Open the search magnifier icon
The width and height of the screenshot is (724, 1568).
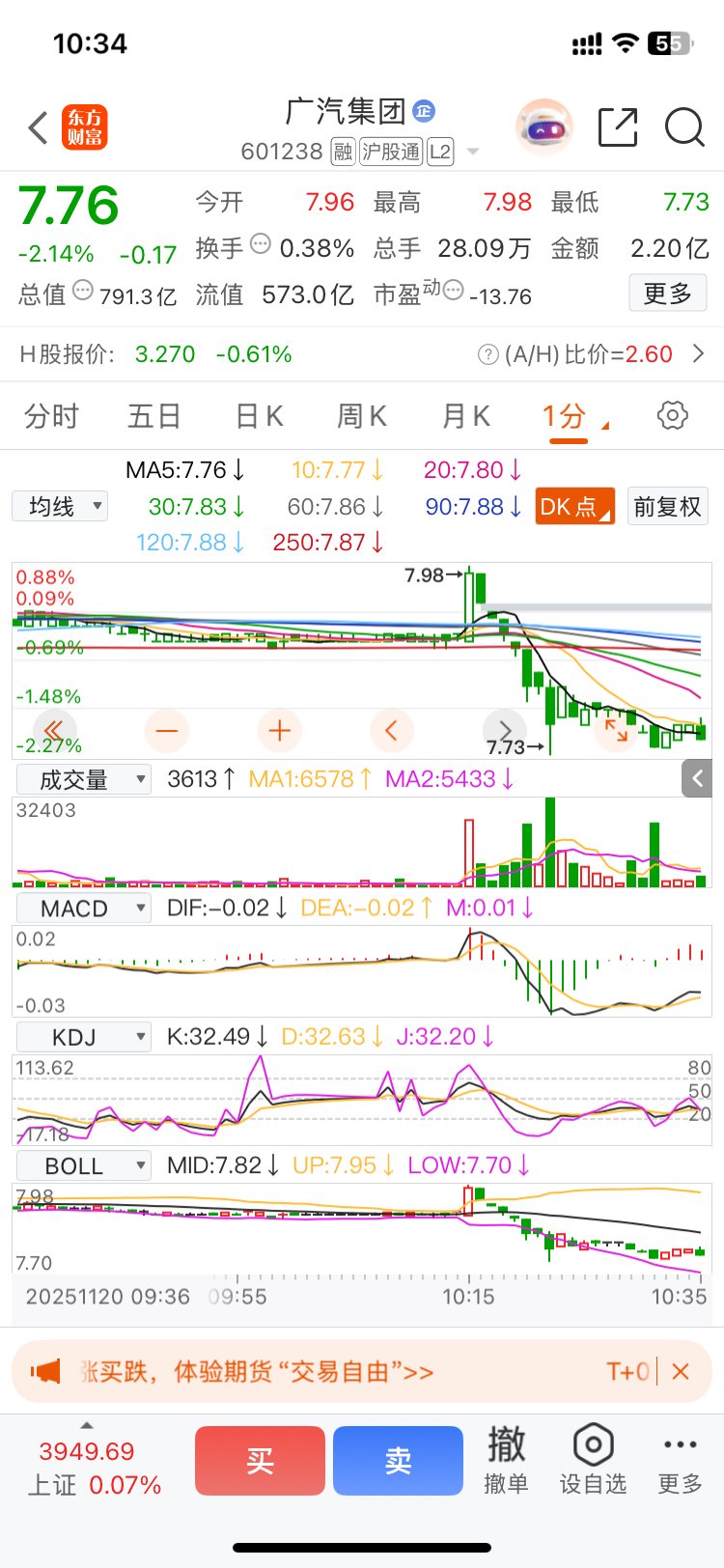(x=684, y=126)
